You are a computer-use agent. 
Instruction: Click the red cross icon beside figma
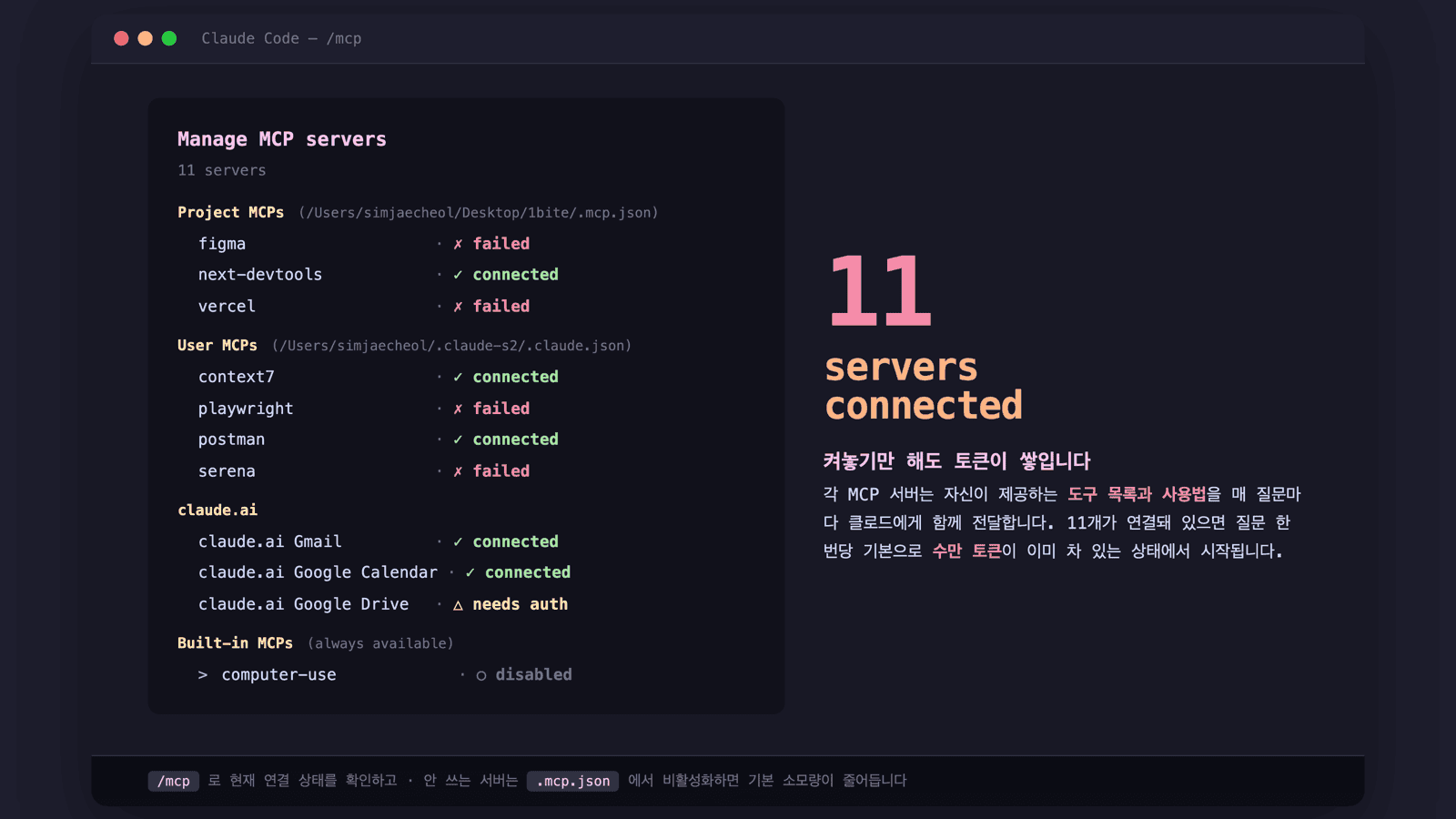(x=458, y=244)
